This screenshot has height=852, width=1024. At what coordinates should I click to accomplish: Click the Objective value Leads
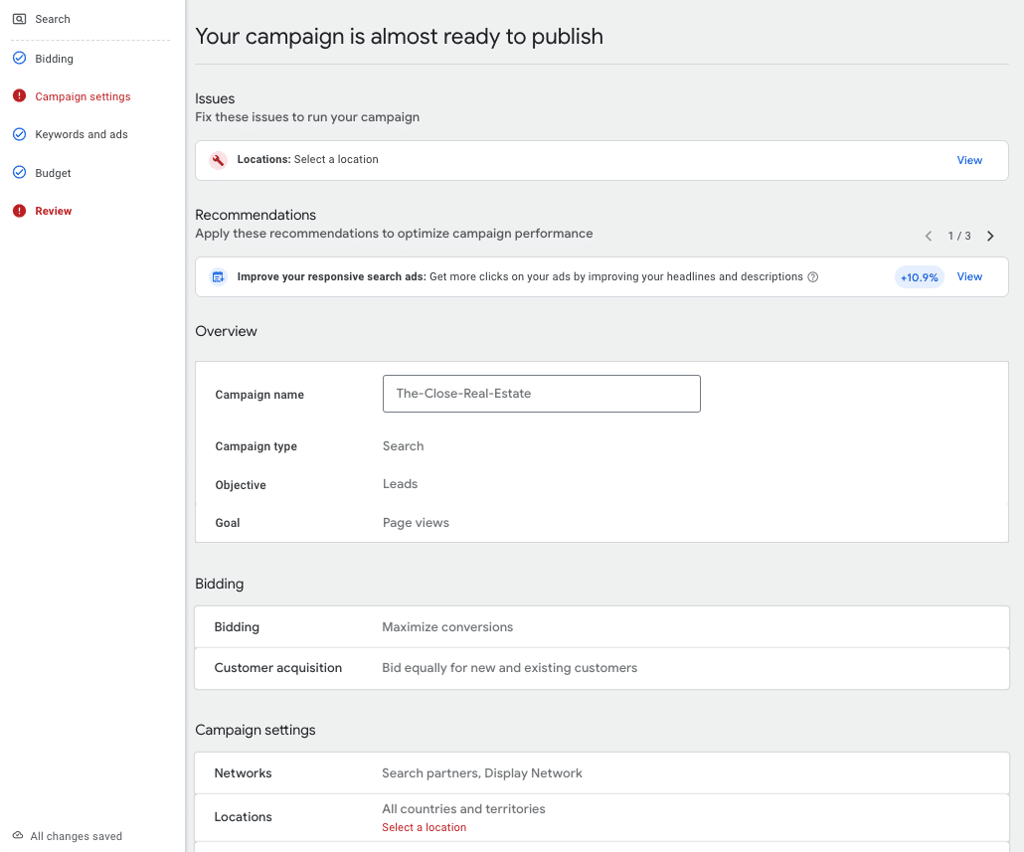tap(400, 484)
